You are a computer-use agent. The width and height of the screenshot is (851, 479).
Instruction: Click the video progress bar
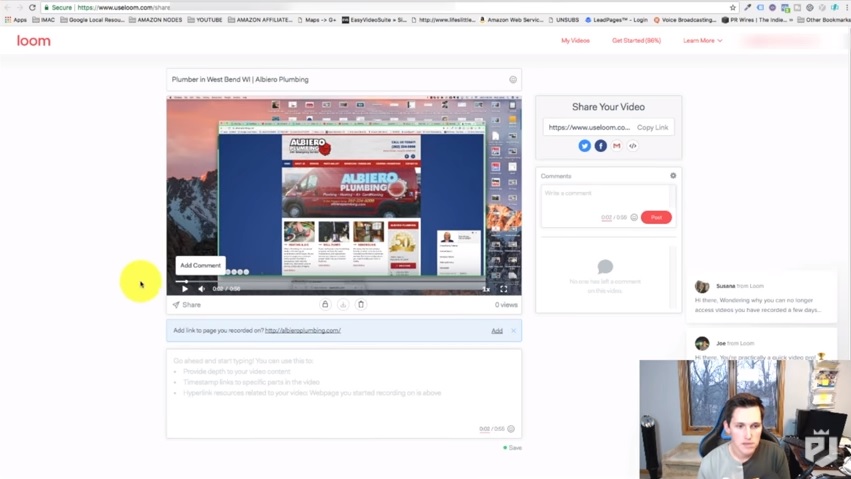(331, 282)
